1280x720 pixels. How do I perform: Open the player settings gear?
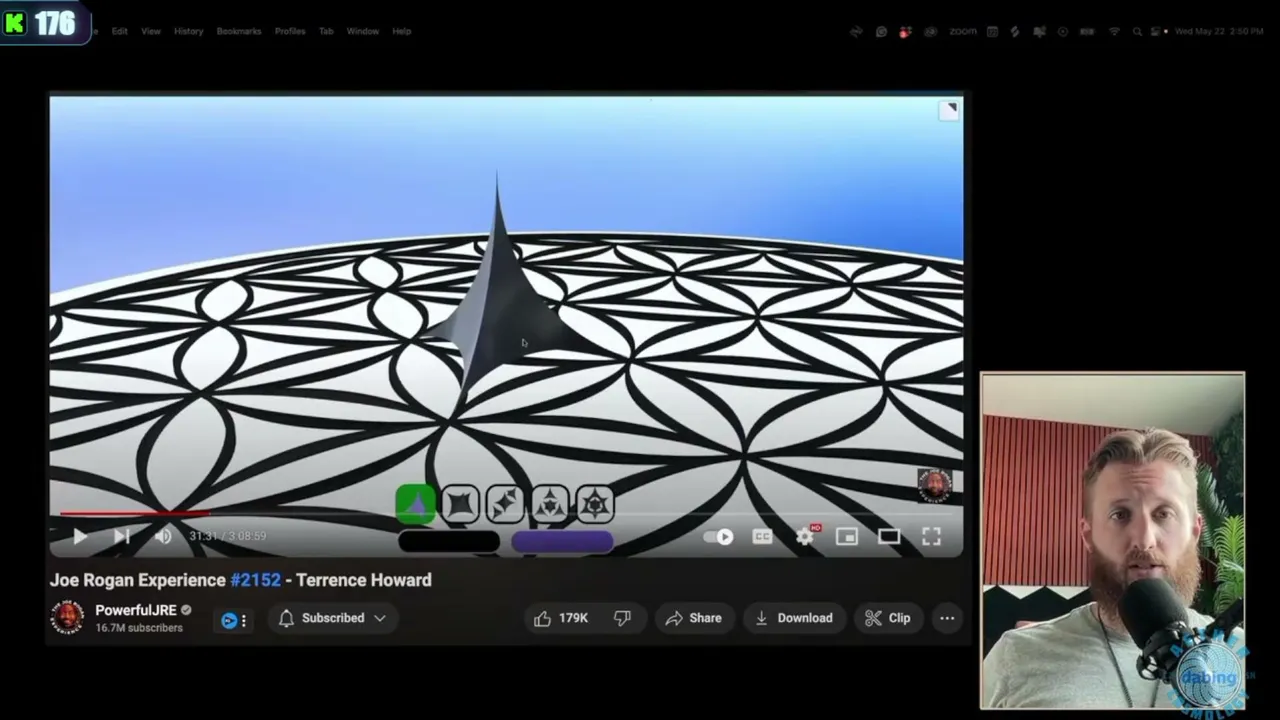pyautogui.click(x=805, y=537)
